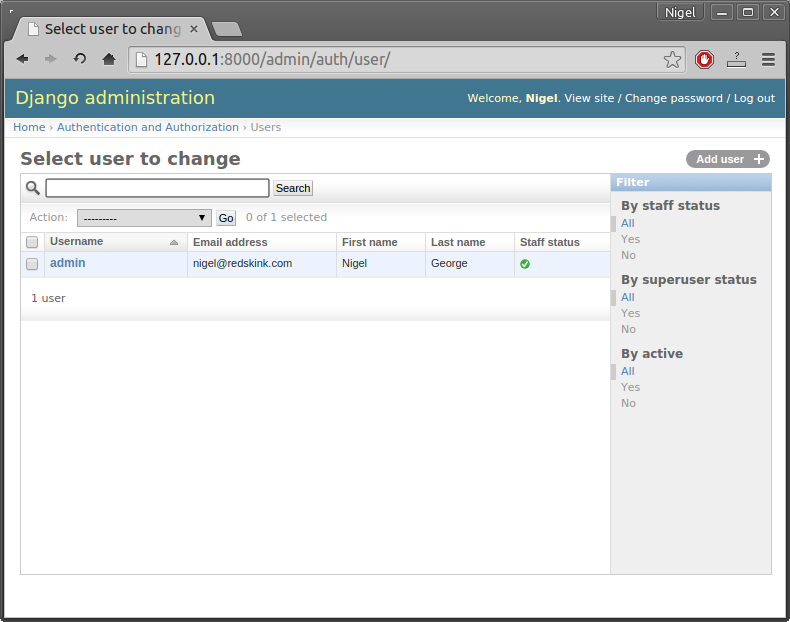Sort by First name column
The width and height of the screenshot is (790, 622).
(370, 242)
